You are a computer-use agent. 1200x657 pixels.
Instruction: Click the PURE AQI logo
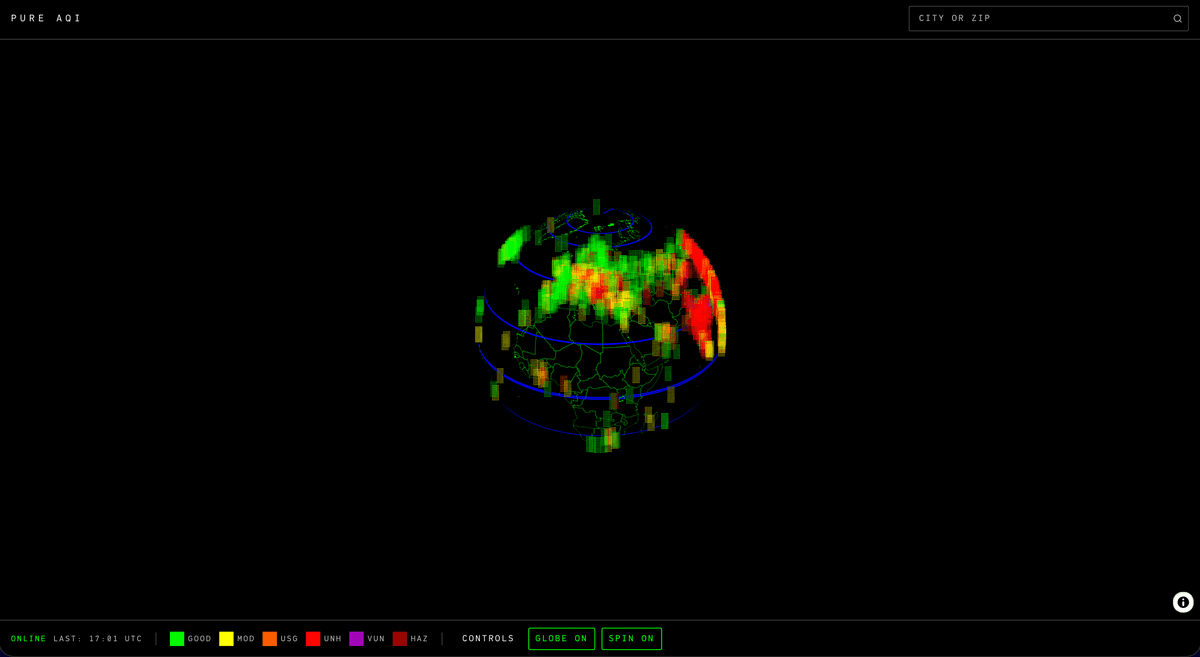click(47, 19)
